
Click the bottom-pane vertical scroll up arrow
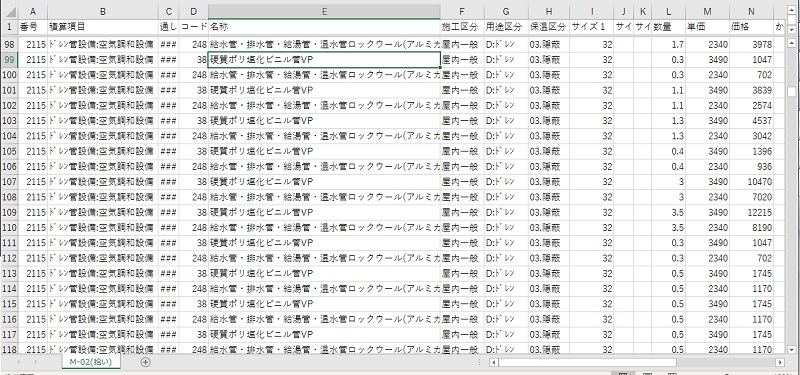tap(792, 43)
